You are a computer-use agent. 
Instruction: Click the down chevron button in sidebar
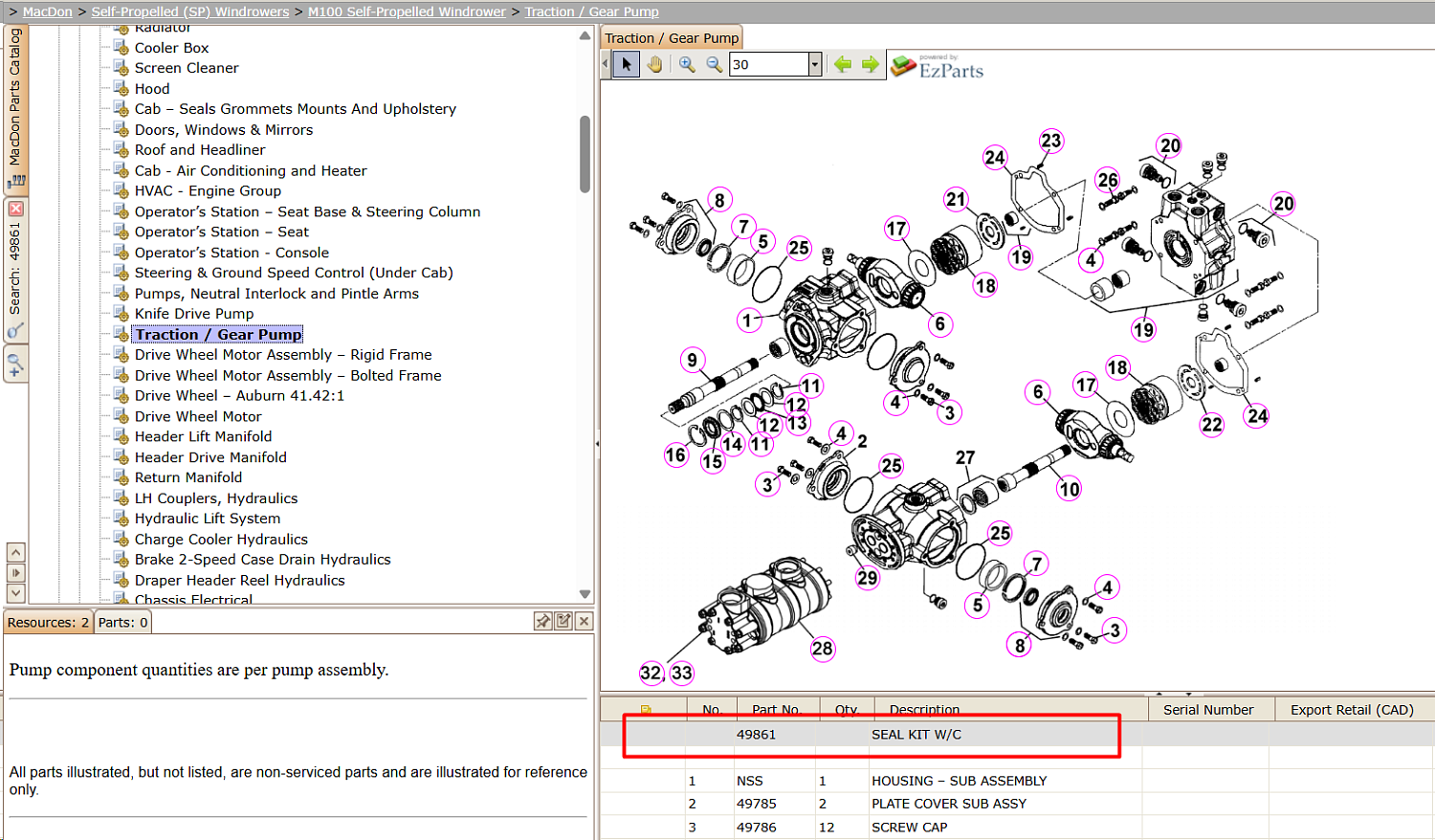coord(15,593)
